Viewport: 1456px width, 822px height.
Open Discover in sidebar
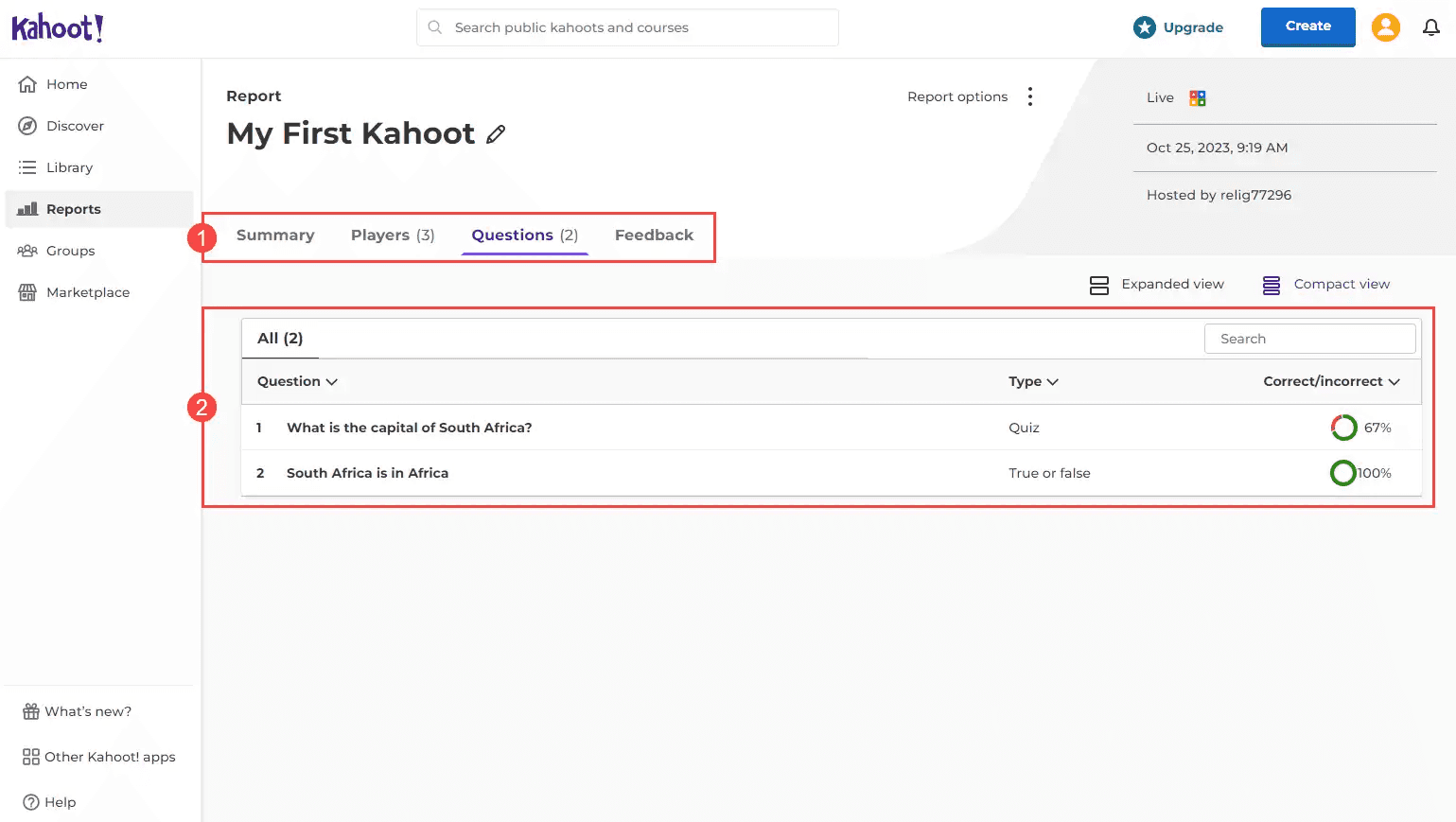pyautogui.click(x=99, y=126)
